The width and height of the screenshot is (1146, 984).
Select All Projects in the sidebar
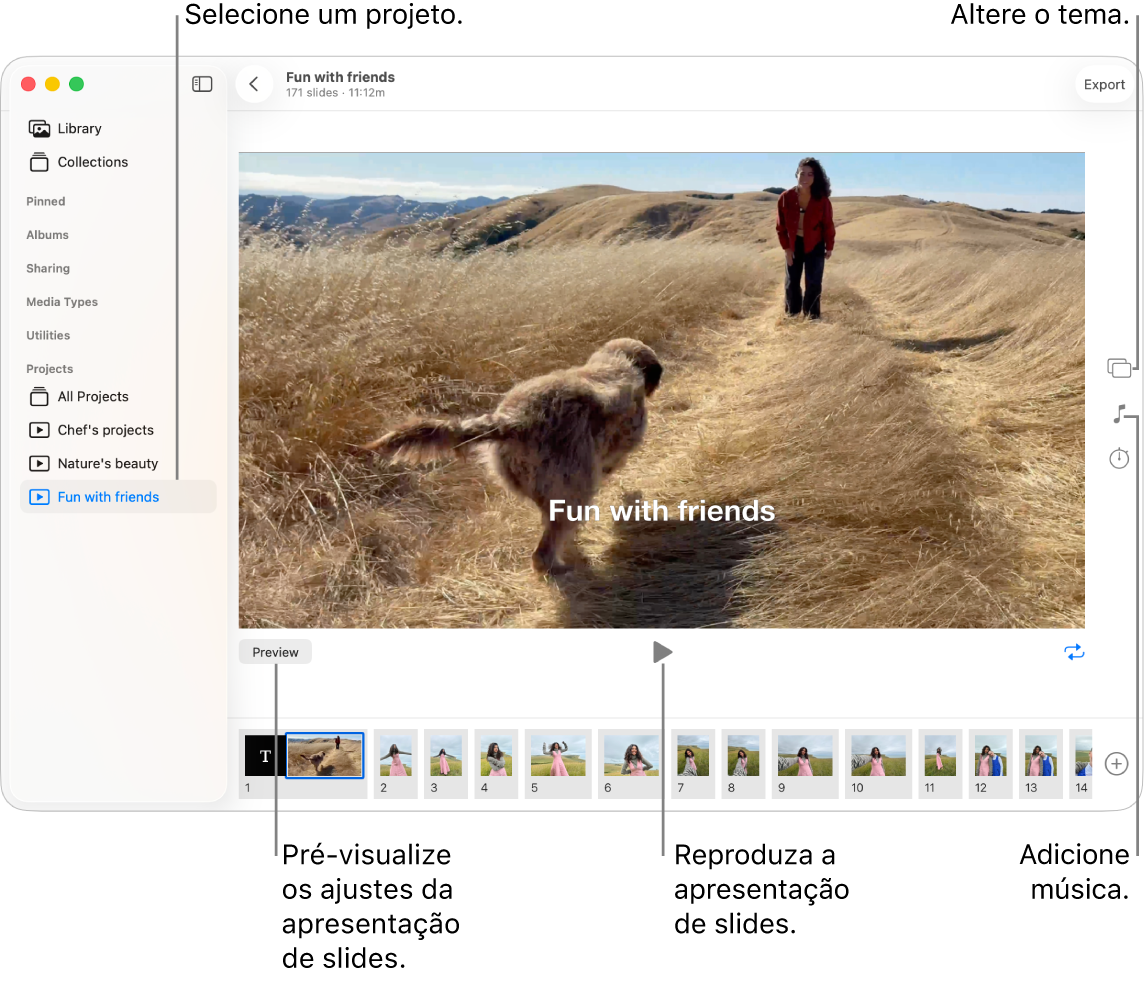point(118,397)
